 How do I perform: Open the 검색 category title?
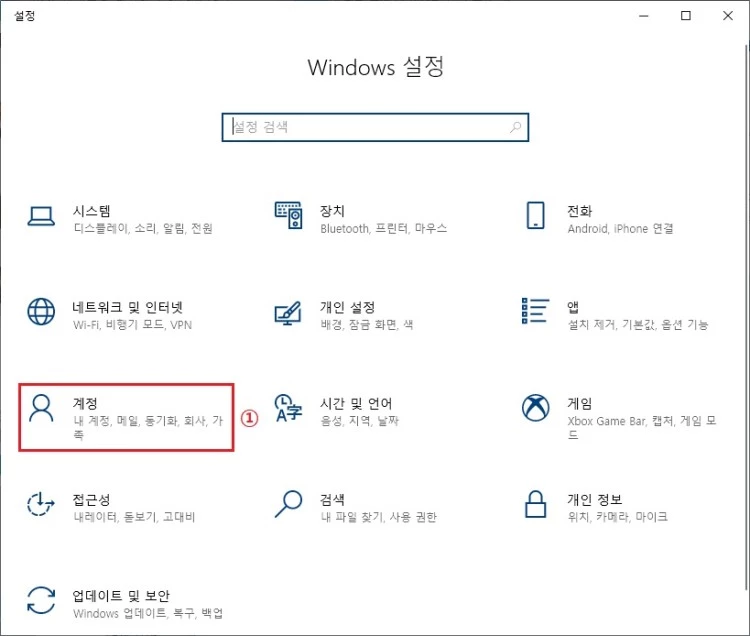pyautogui.click(x=332, y=500)
